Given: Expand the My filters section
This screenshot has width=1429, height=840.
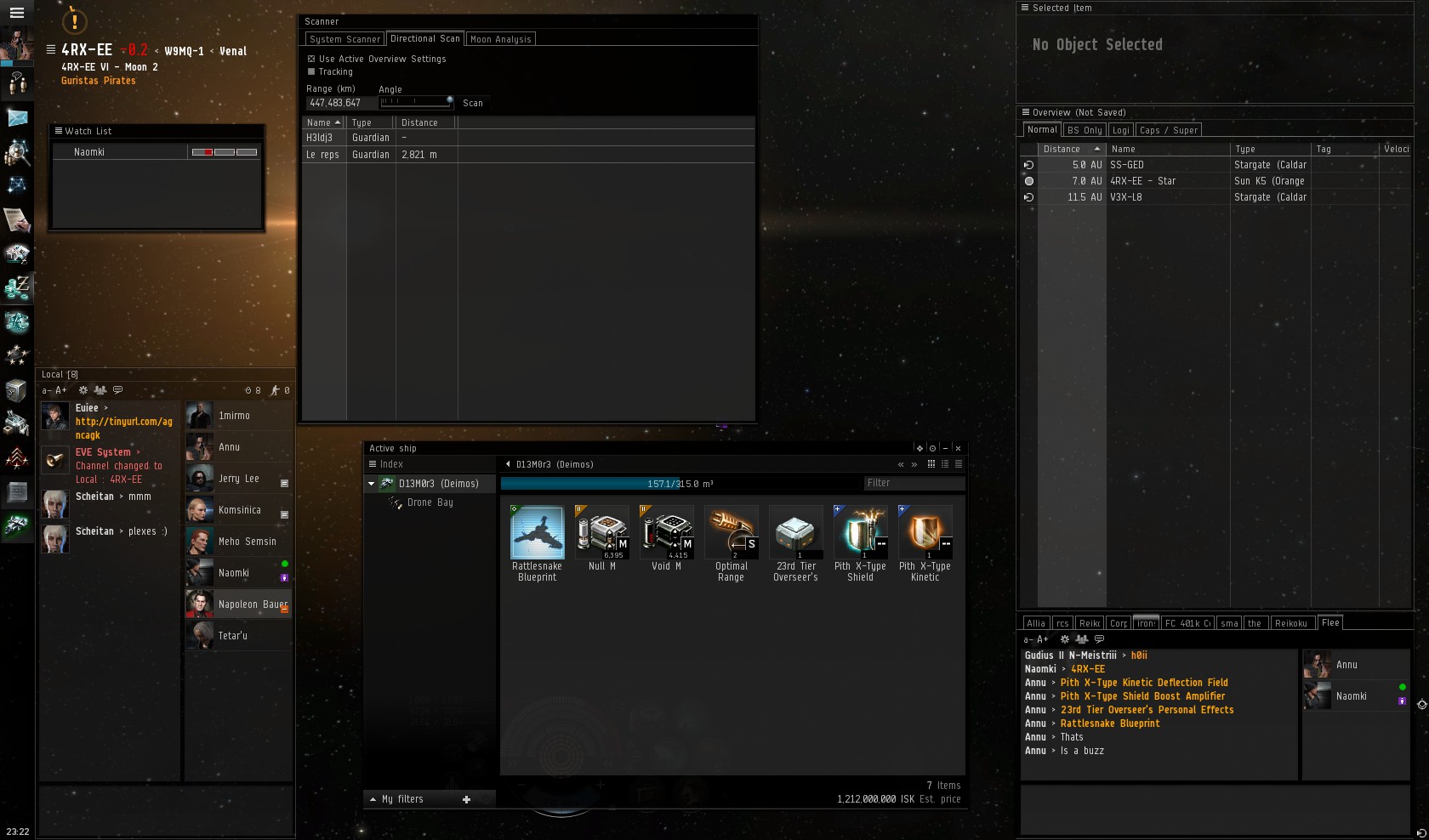Looking at the screenshot, I should pyautogui.click(x=373, y=799).
